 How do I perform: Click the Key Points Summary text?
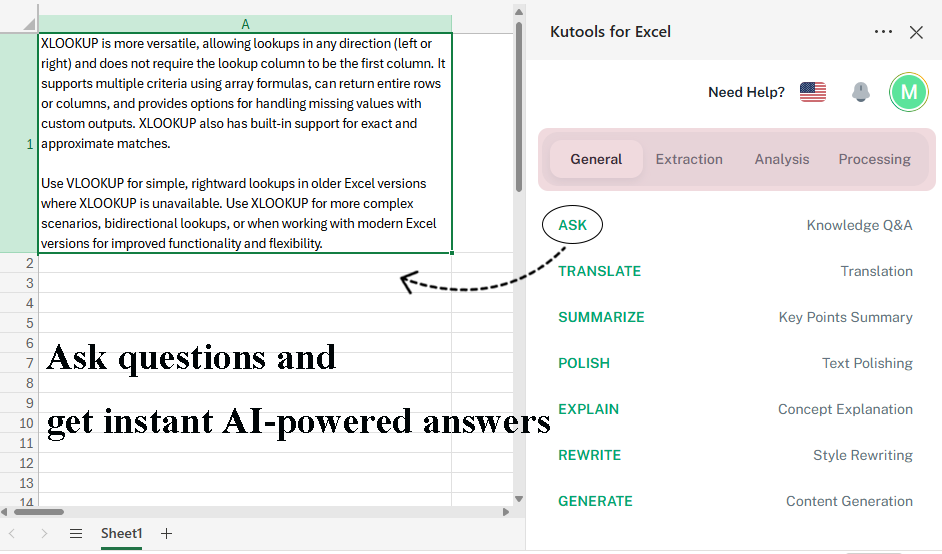click(845, 317)
